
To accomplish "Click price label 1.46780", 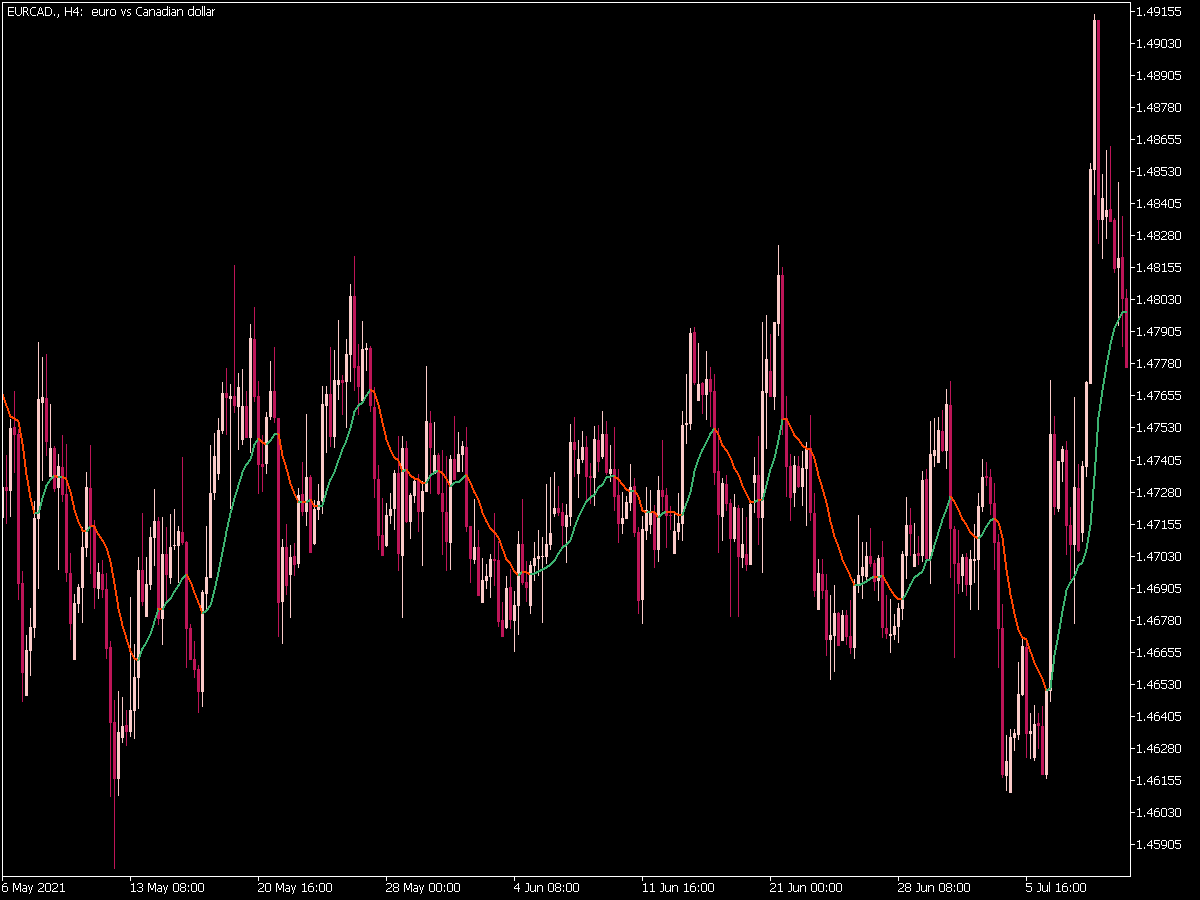I will tap(1160, 620).
